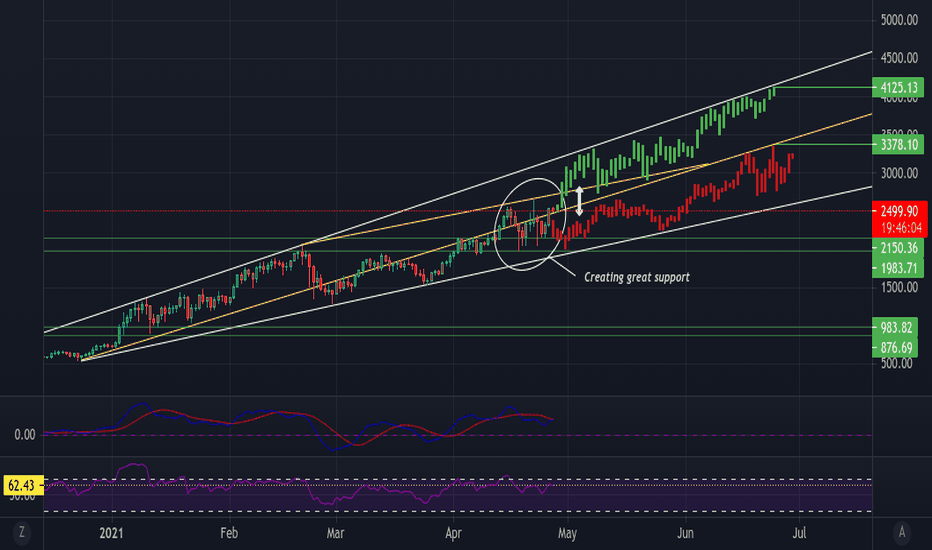Screen dimensions: 932x550
Task: Click the 4500.00 price axis tick
Action: pyautogui.click(x=899, y=58)
